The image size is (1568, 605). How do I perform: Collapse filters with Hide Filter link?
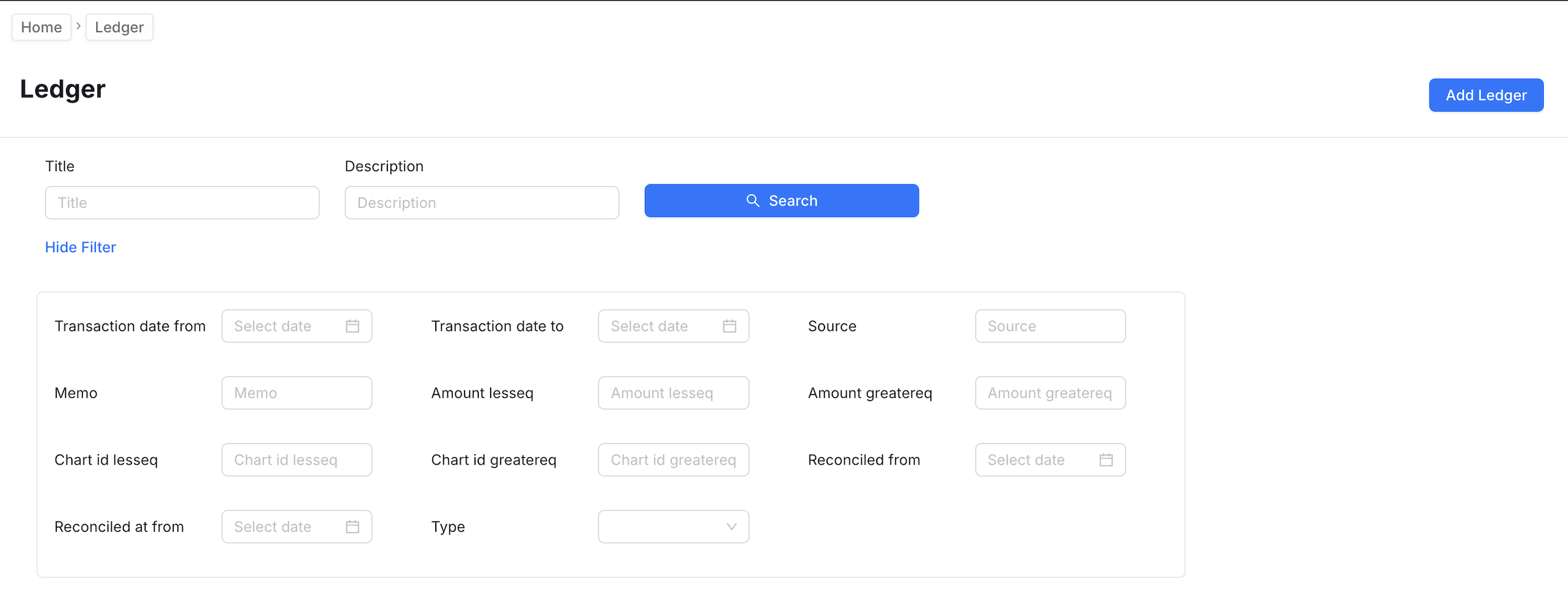80,247
